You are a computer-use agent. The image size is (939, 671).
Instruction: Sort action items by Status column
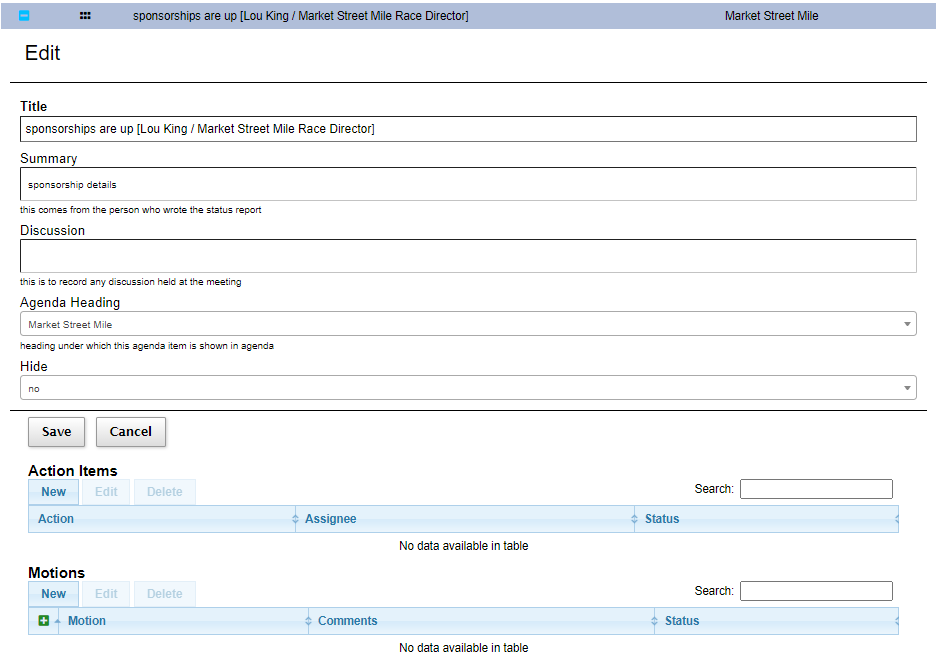[767, 519]
